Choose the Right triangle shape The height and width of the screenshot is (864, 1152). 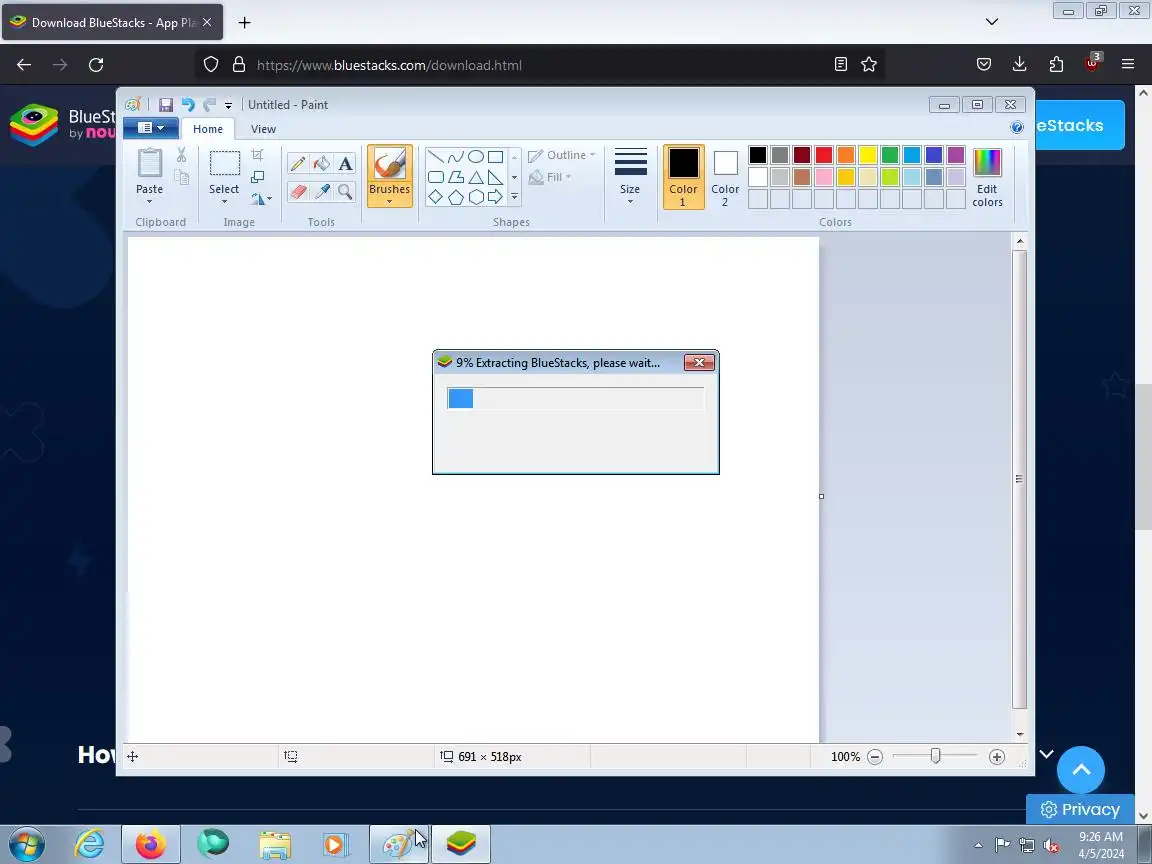495,177
